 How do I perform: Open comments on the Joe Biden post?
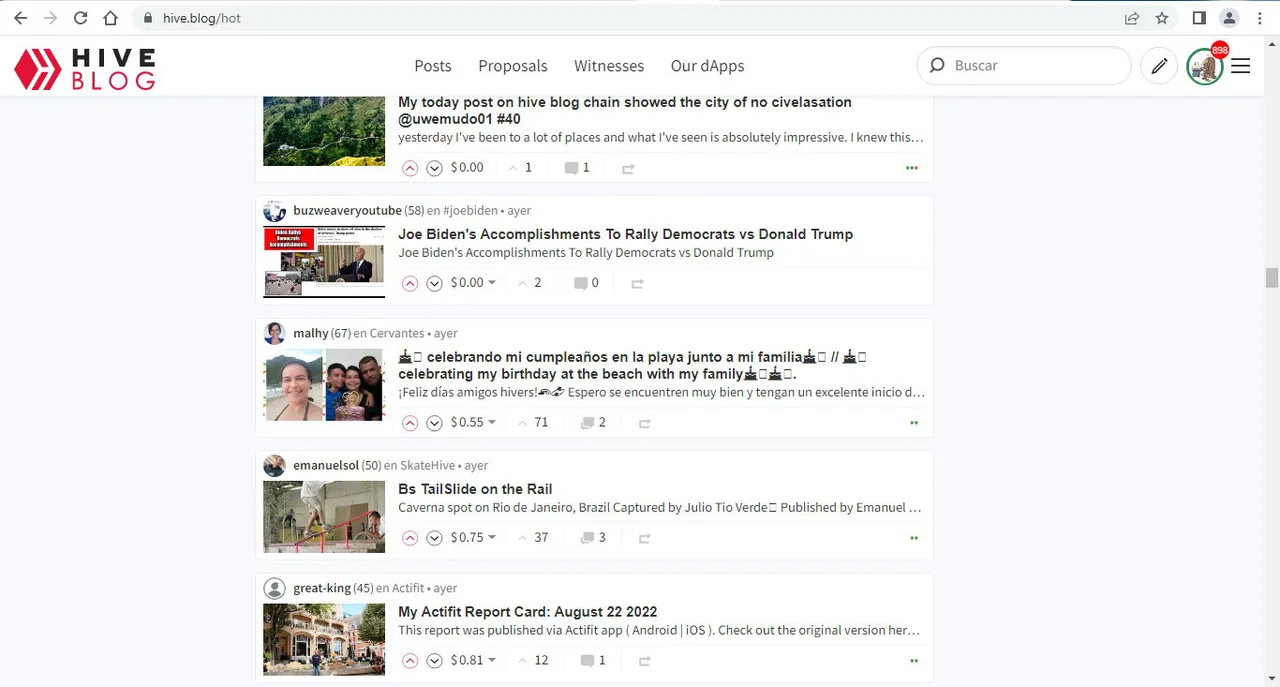point(586,283)
